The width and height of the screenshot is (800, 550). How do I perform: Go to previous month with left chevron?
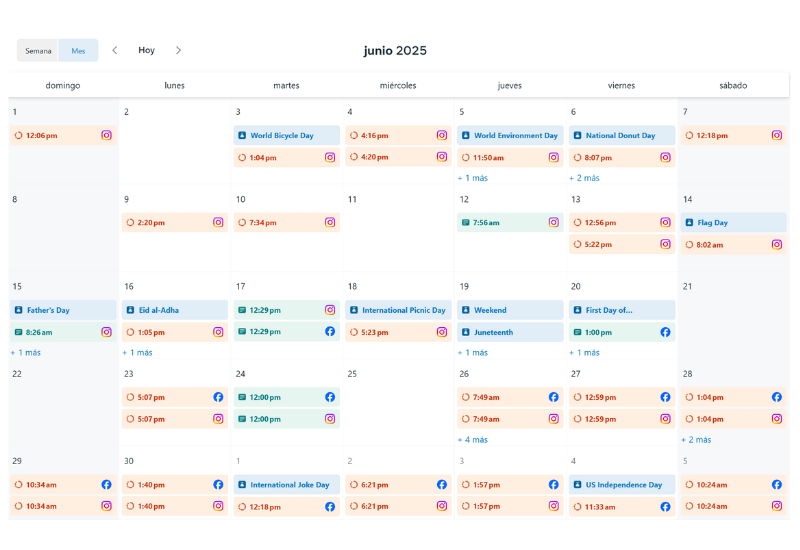click(x=115, y=50)
